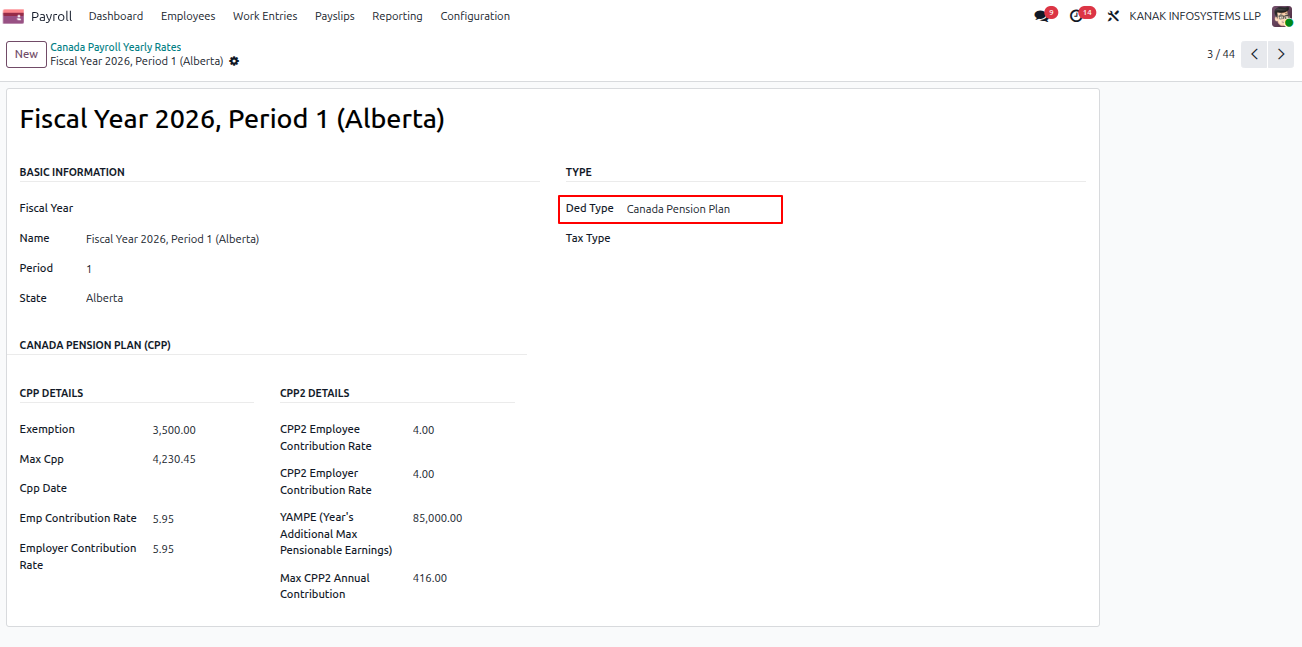The width and height of the screenshot is (1302, 647).
Task: Click the gear actions icon beside record title
Action: (x=234, y=61)
